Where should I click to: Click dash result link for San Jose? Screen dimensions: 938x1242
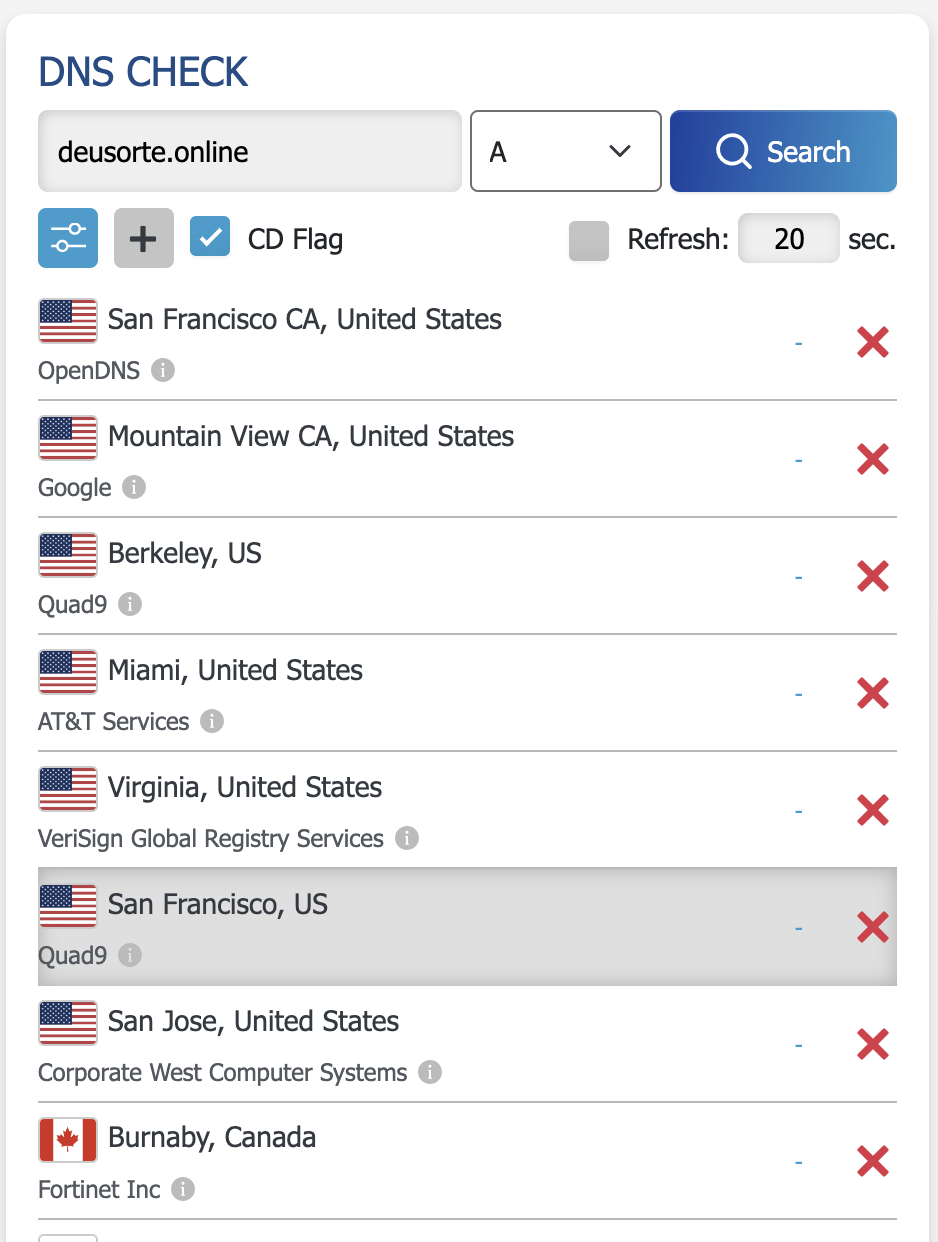click(798, 1045)
